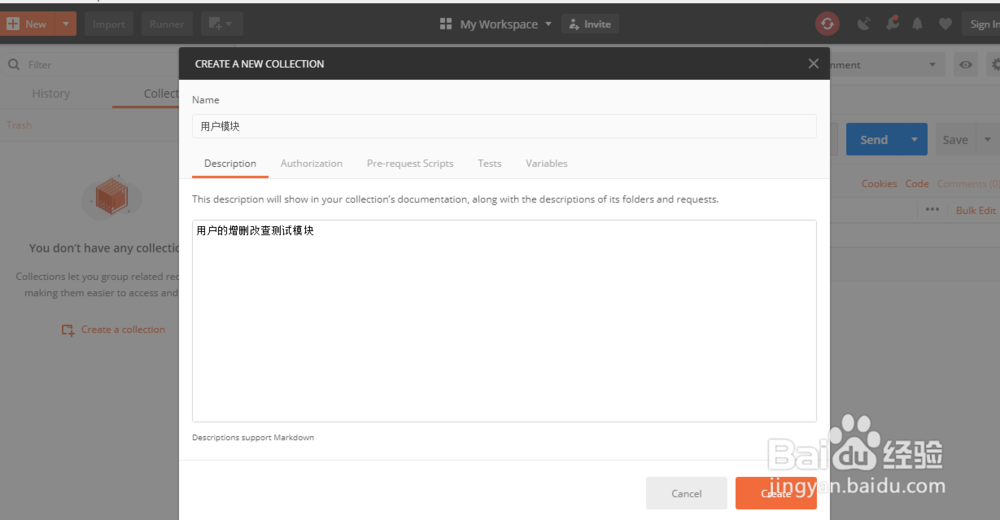Click the Send button

873,140
